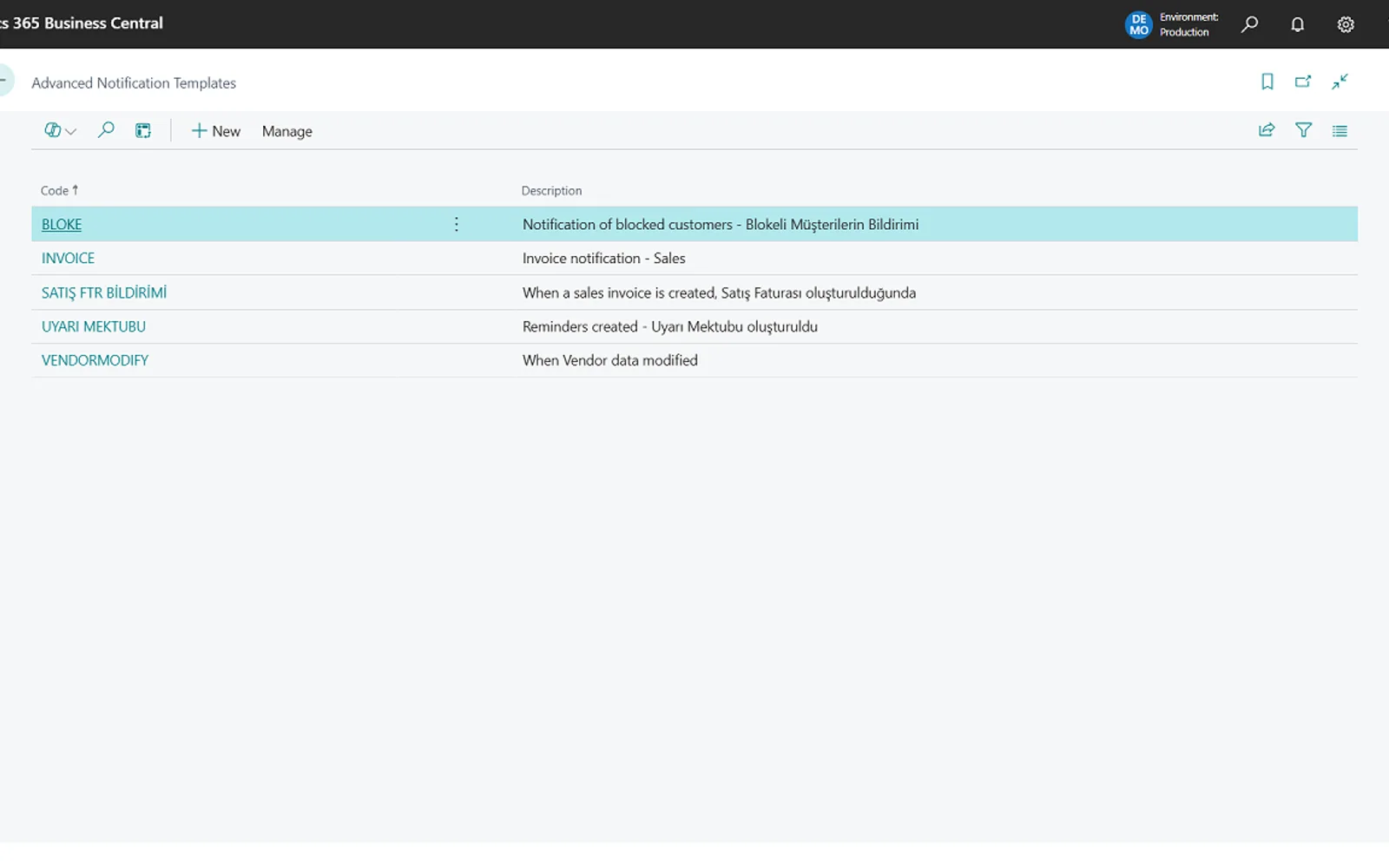Search the list with the toolbar magnifier
The image size is (1389, 868).
pyautogui.click(x=106, y=130)
